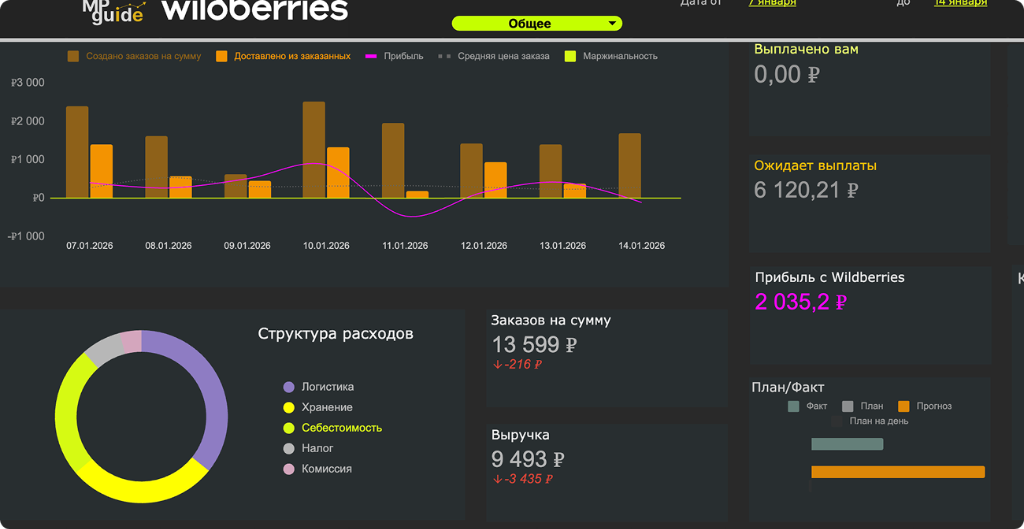Screen dimensions: 1024x529
Task: Toggle the Логистика label in expense legend
Action: pyautogui.click(x=328, y=387)
